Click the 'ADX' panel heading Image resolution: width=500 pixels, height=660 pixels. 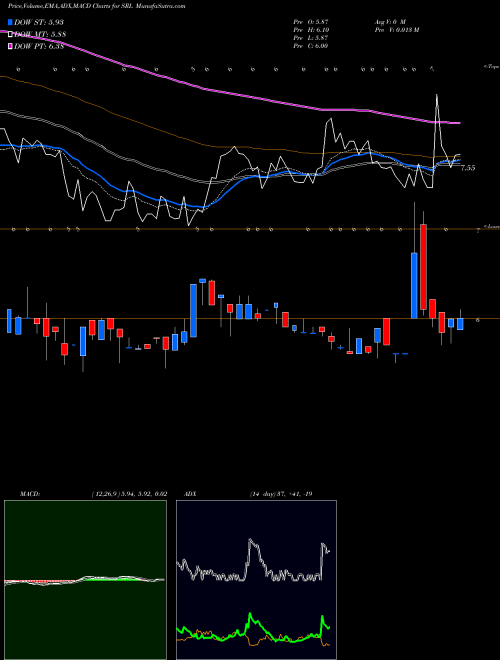[x=190, y=494]
